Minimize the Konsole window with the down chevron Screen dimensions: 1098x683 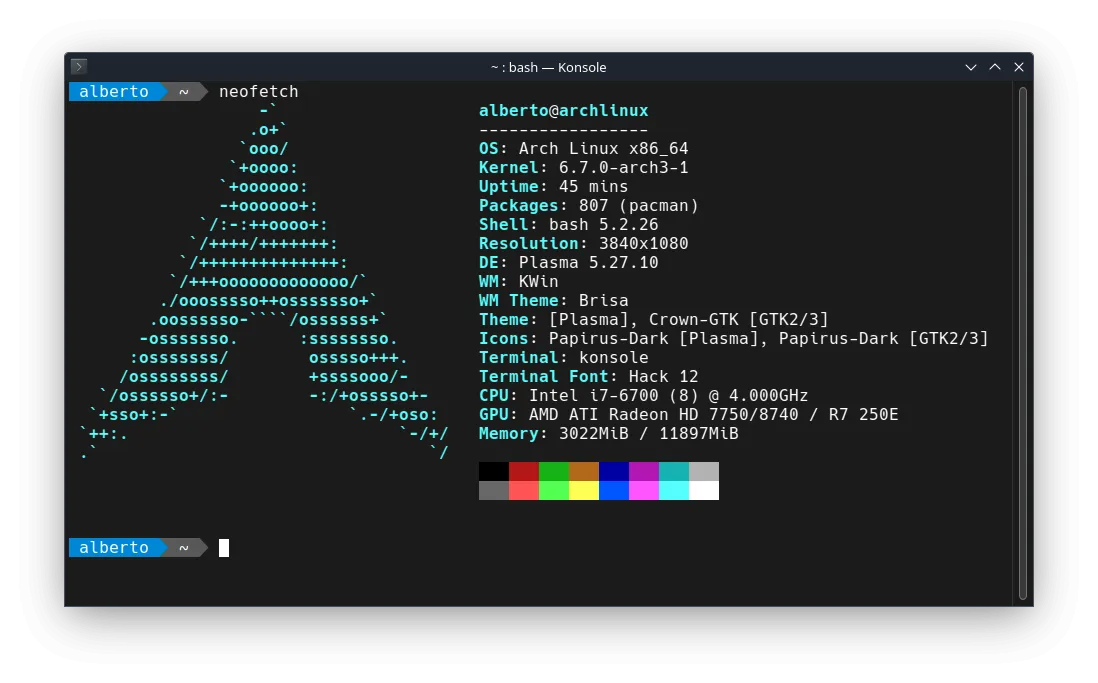click(971, 67)
